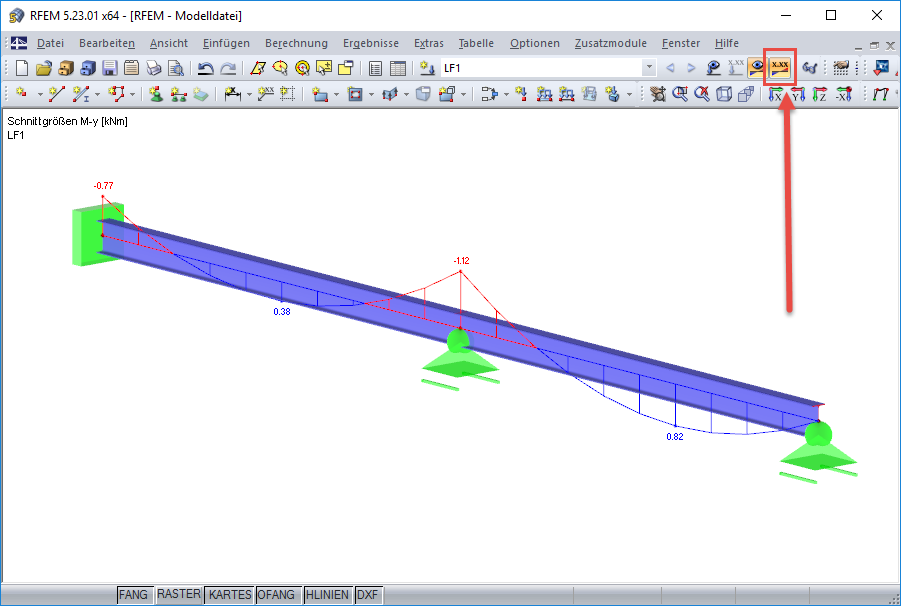Set view in Y direction
The height and width of the screenshot is (606, 901).
coord(798,94)
